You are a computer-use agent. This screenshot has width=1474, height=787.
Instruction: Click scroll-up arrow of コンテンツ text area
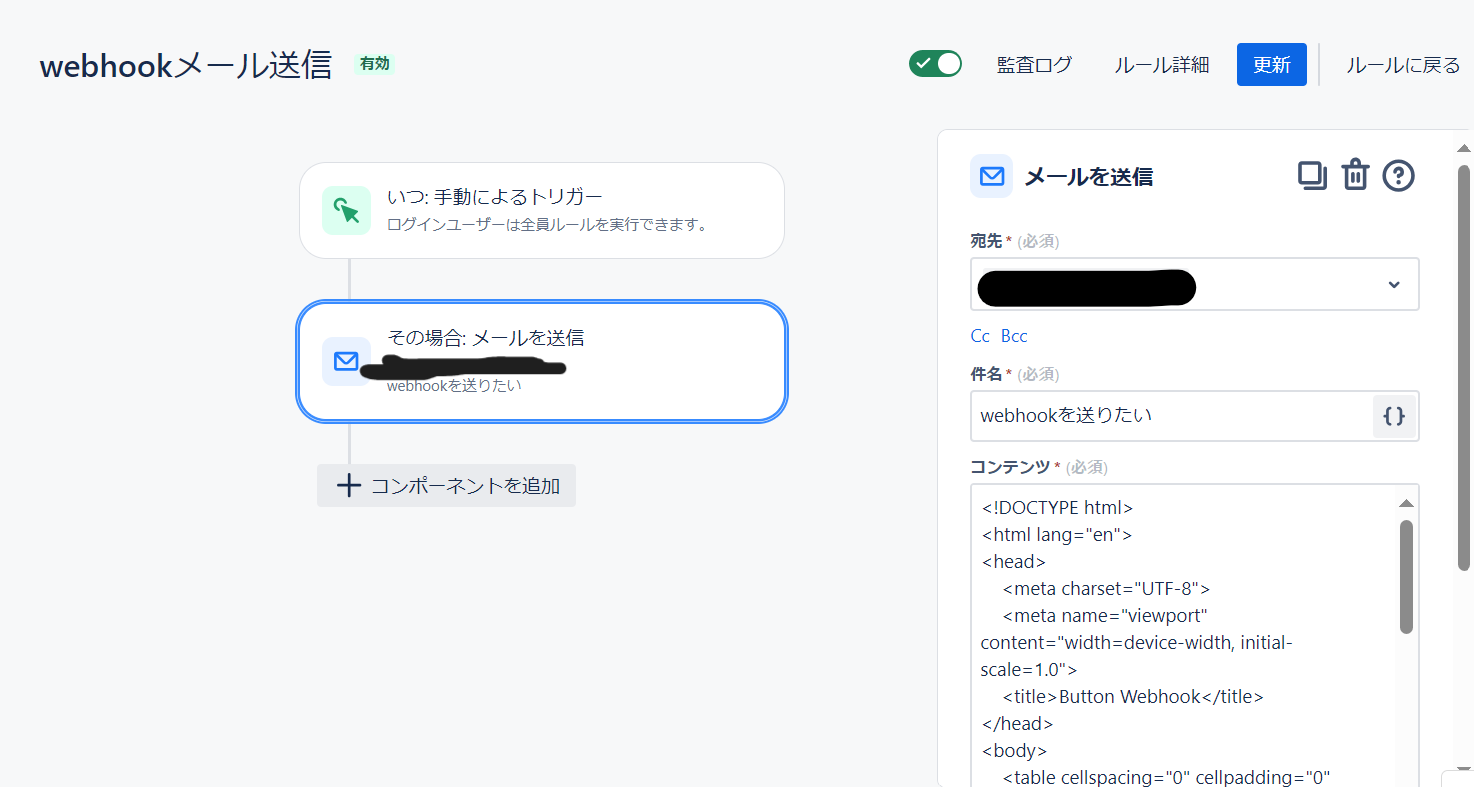tap(1406, 503)
